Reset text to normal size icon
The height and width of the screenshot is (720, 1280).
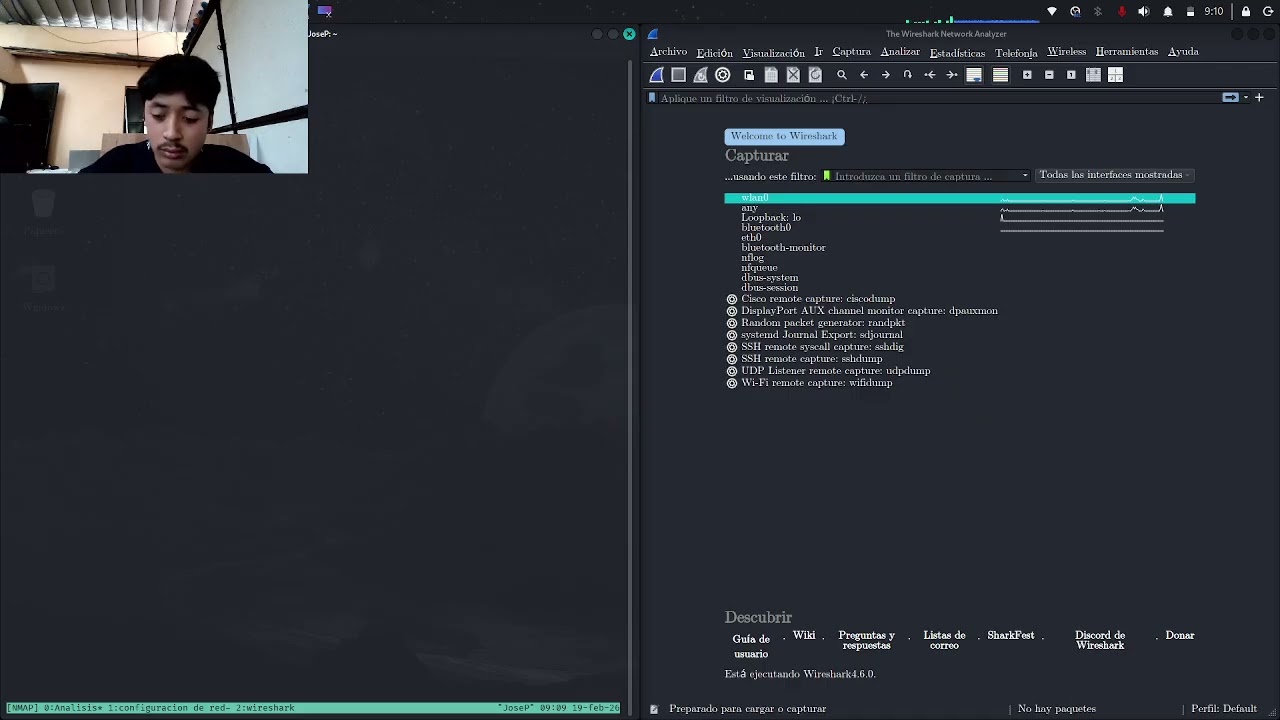click(x=1071, y=75)
